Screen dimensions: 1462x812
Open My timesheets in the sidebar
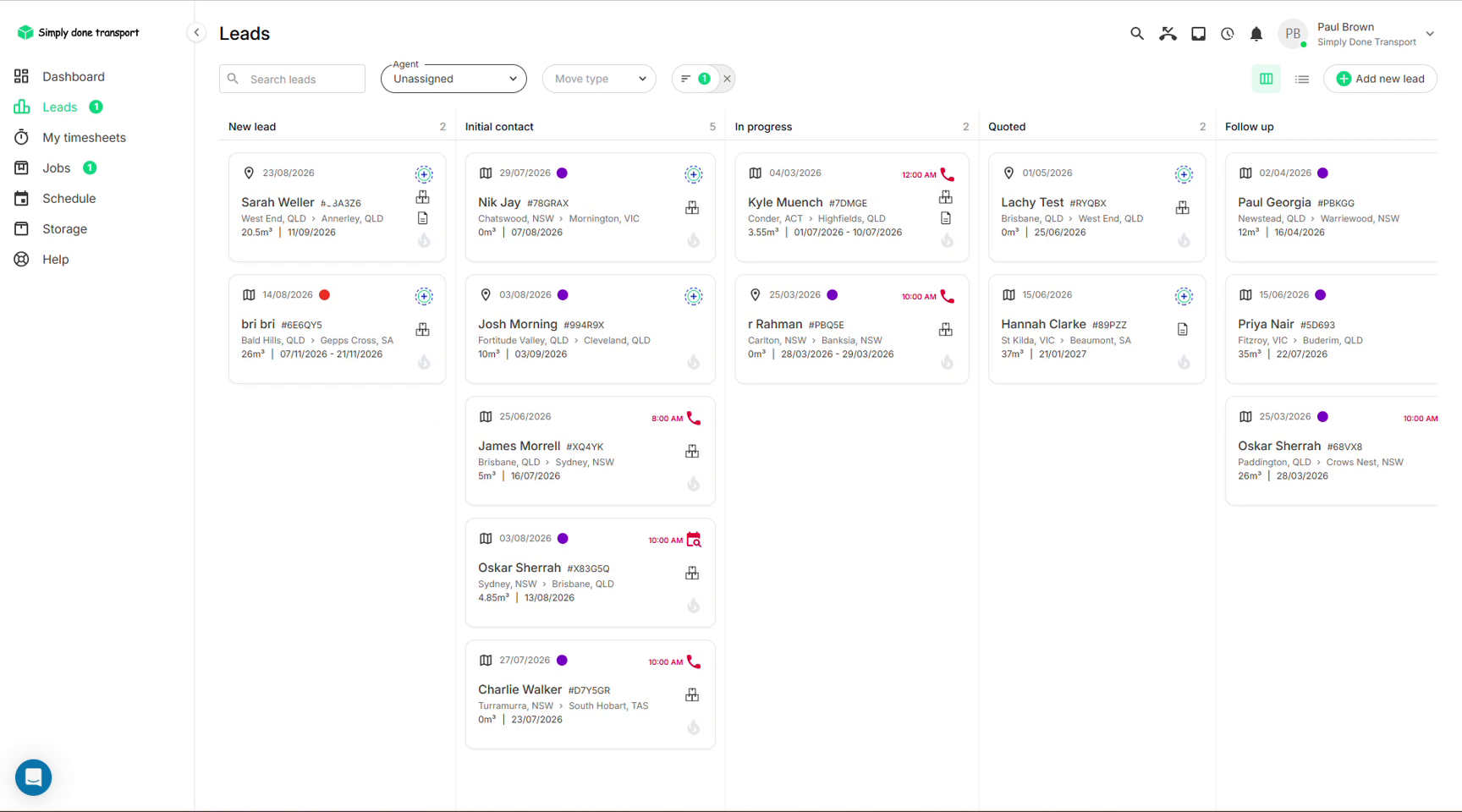(x=84, y=137)
